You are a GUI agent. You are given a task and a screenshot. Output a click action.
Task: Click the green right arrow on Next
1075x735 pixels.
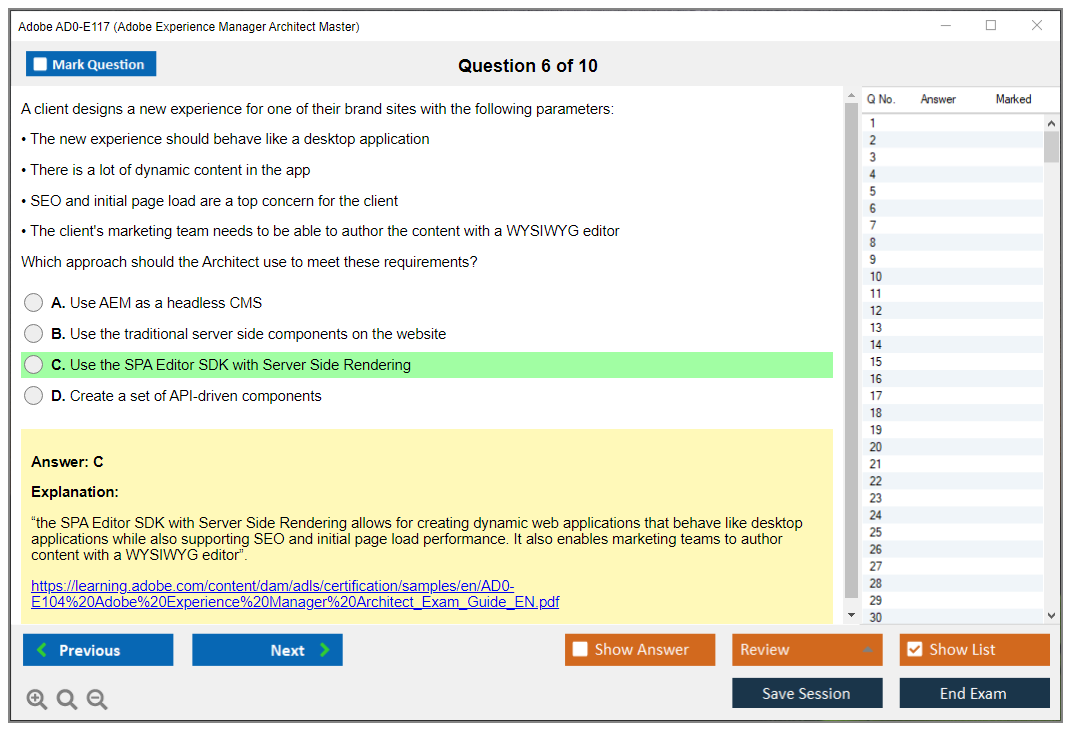pyautogui.click(x=324, y=650)
